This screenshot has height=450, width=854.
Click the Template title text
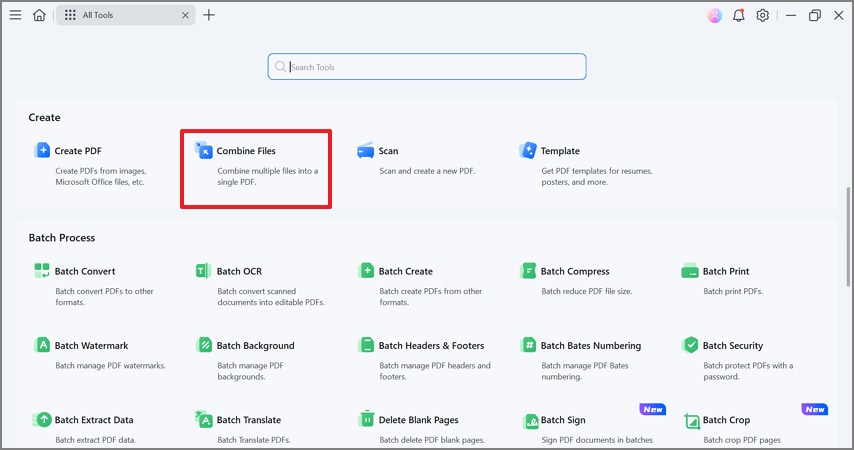pos(560,151)
